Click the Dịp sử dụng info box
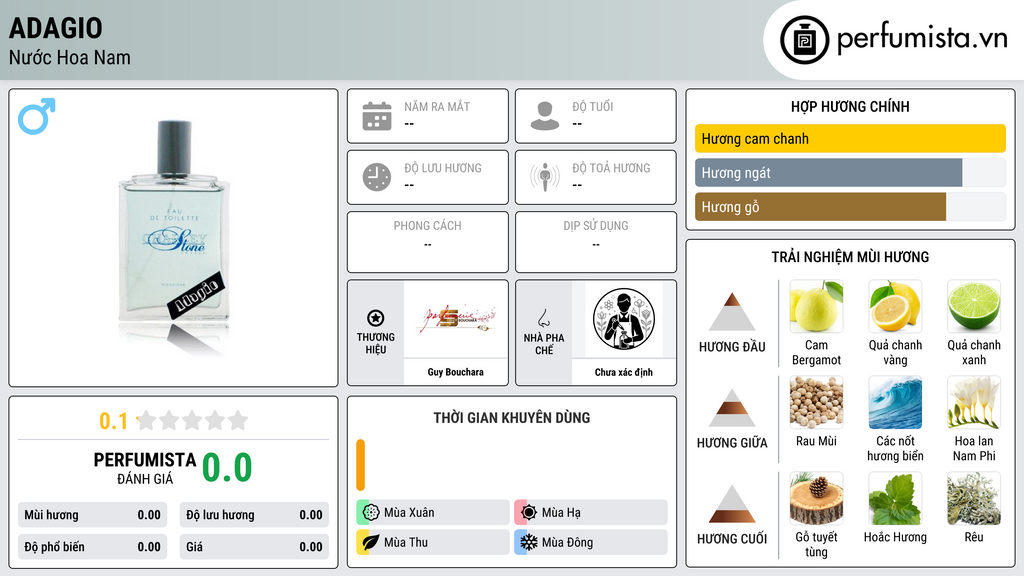The image size is (1024, 576). (596, 242)
